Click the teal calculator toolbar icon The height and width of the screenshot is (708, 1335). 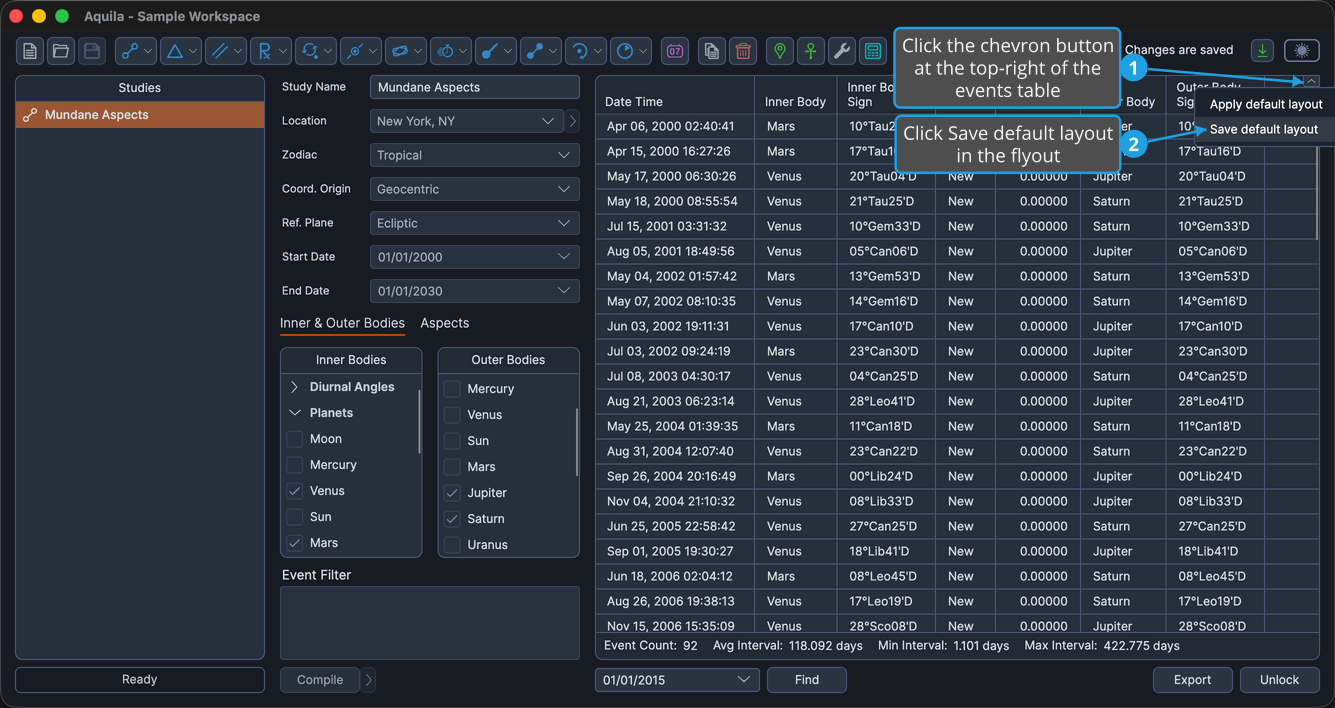coord(873,51)
